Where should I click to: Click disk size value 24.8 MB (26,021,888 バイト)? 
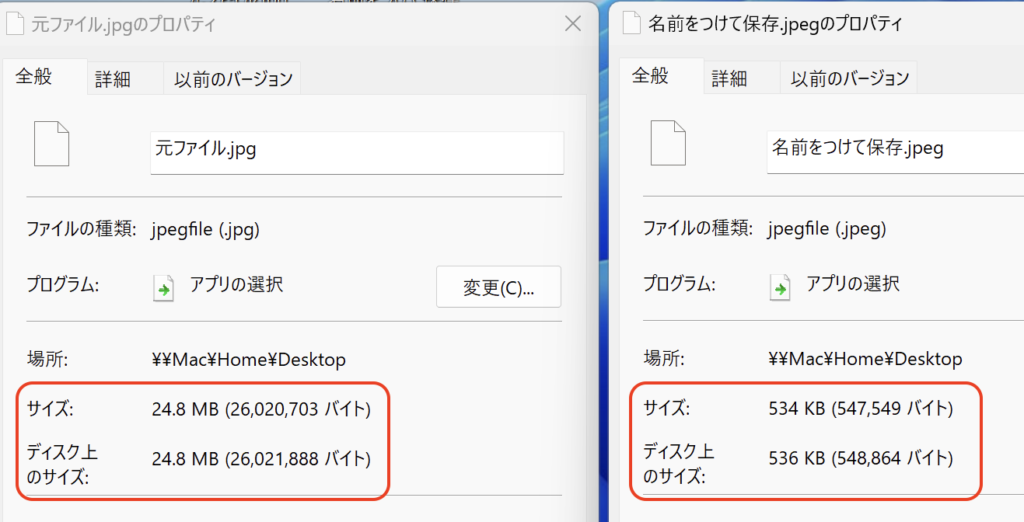[261, 459]
